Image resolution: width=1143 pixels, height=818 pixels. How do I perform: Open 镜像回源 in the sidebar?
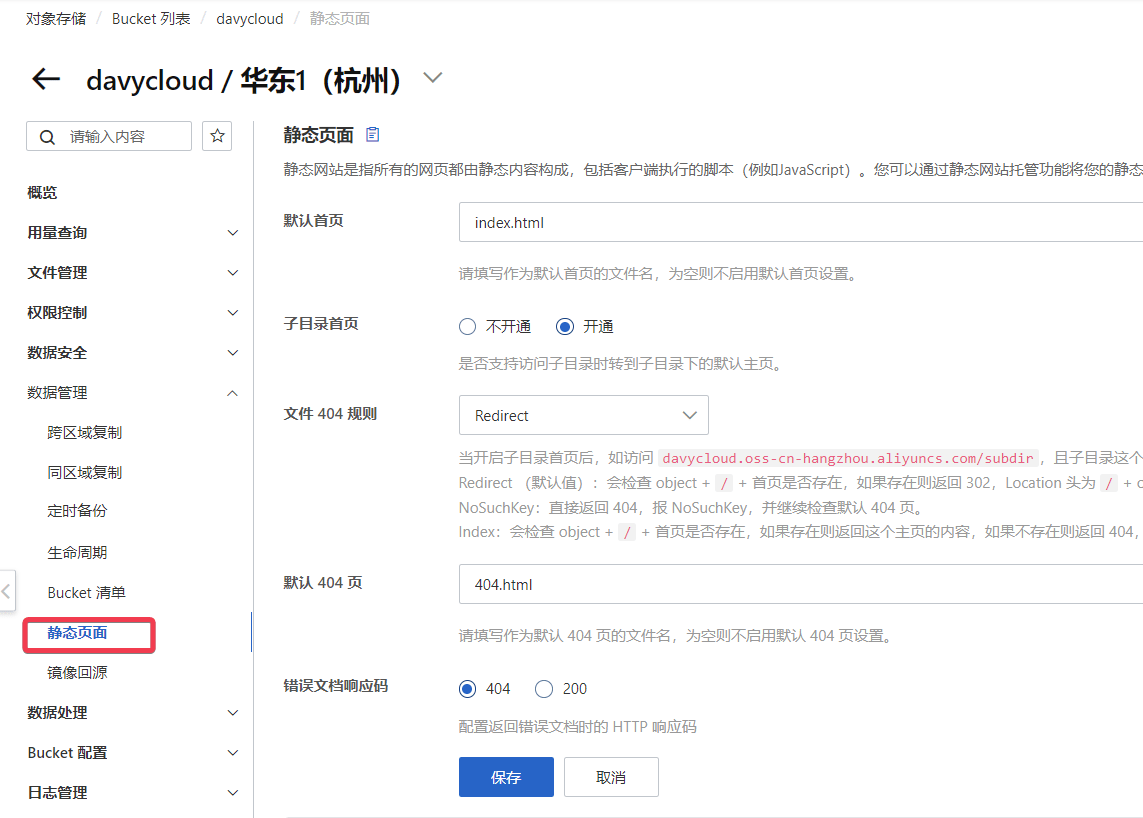[77, 672]
